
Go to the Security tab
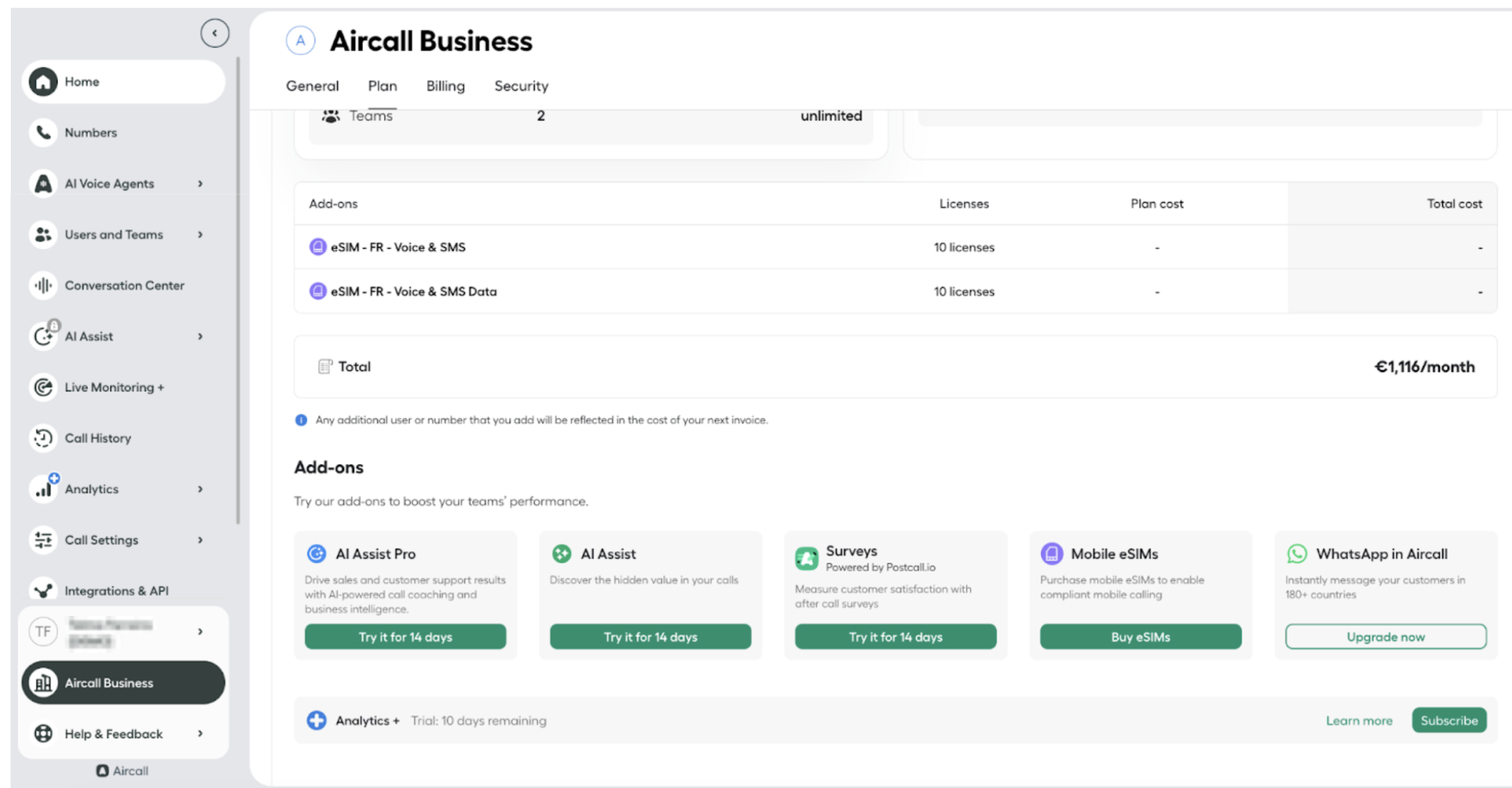(x=521, y=86)
